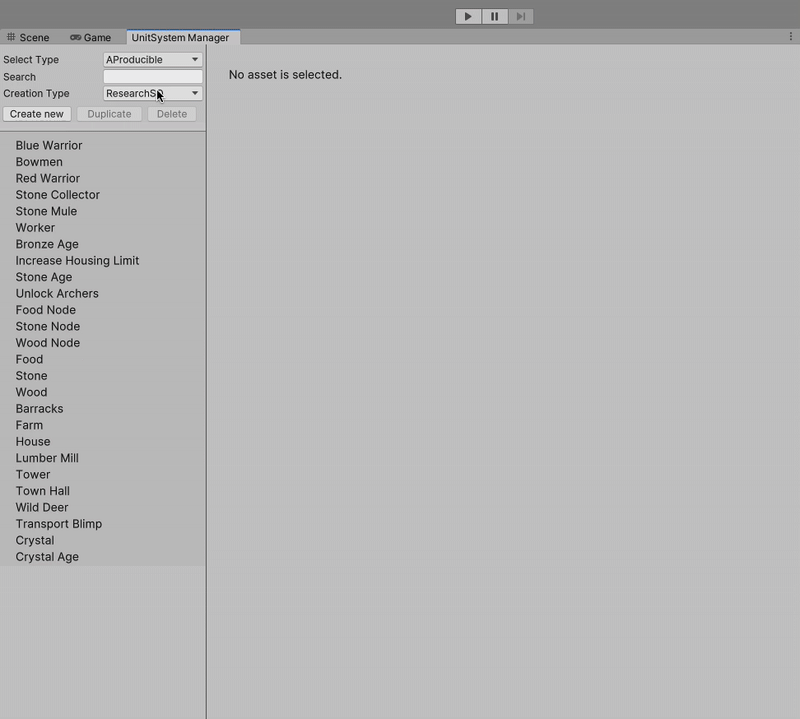800x719 pixels.
Task: Select the Stone Collector asset
Action: [x=58, y=195]
